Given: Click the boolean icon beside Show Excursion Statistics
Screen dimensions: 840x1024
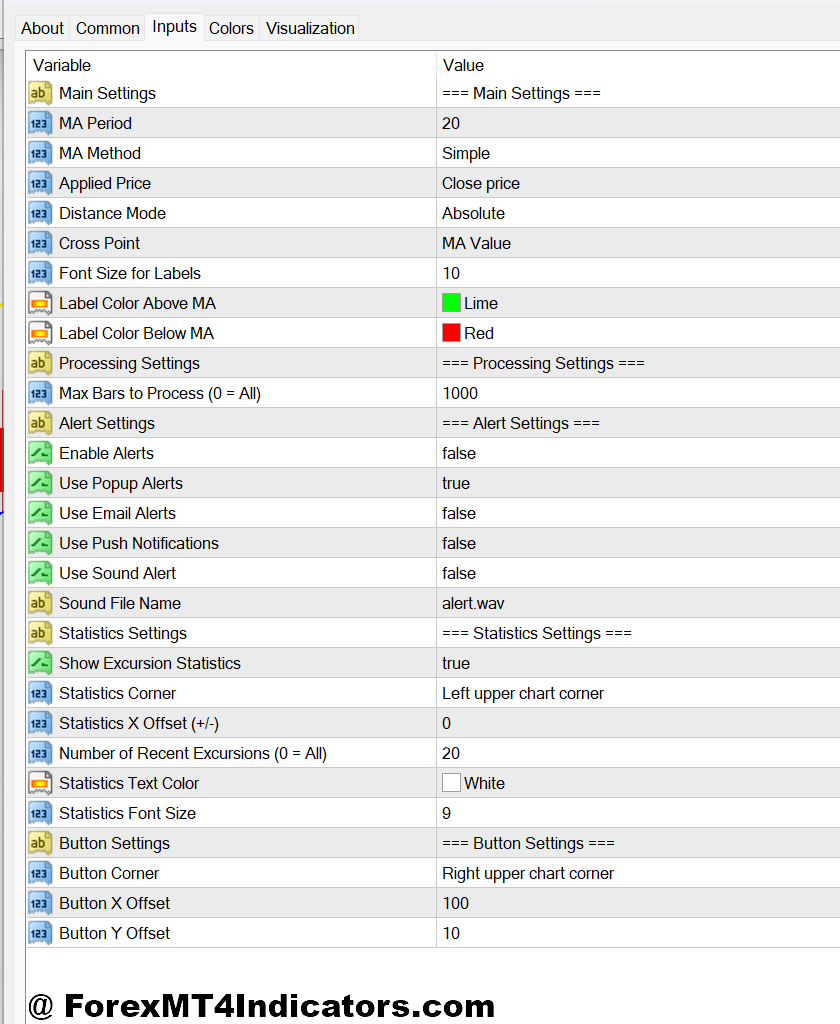Looking at the screenshot, I should pyautogui.click(x=39, y=663).
